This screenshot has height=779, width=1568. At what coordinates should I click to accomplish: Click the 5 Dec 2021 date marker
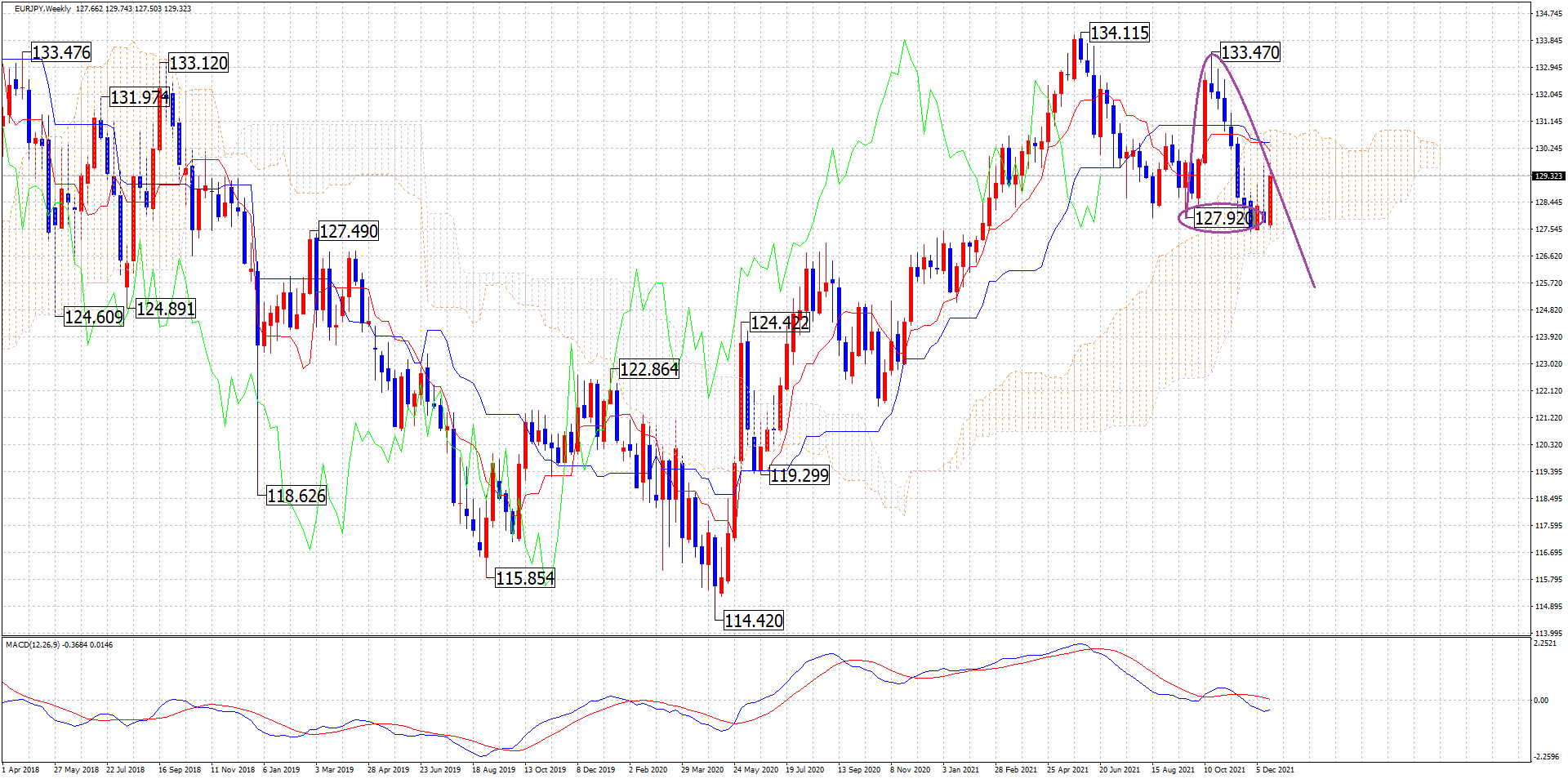1275,769
